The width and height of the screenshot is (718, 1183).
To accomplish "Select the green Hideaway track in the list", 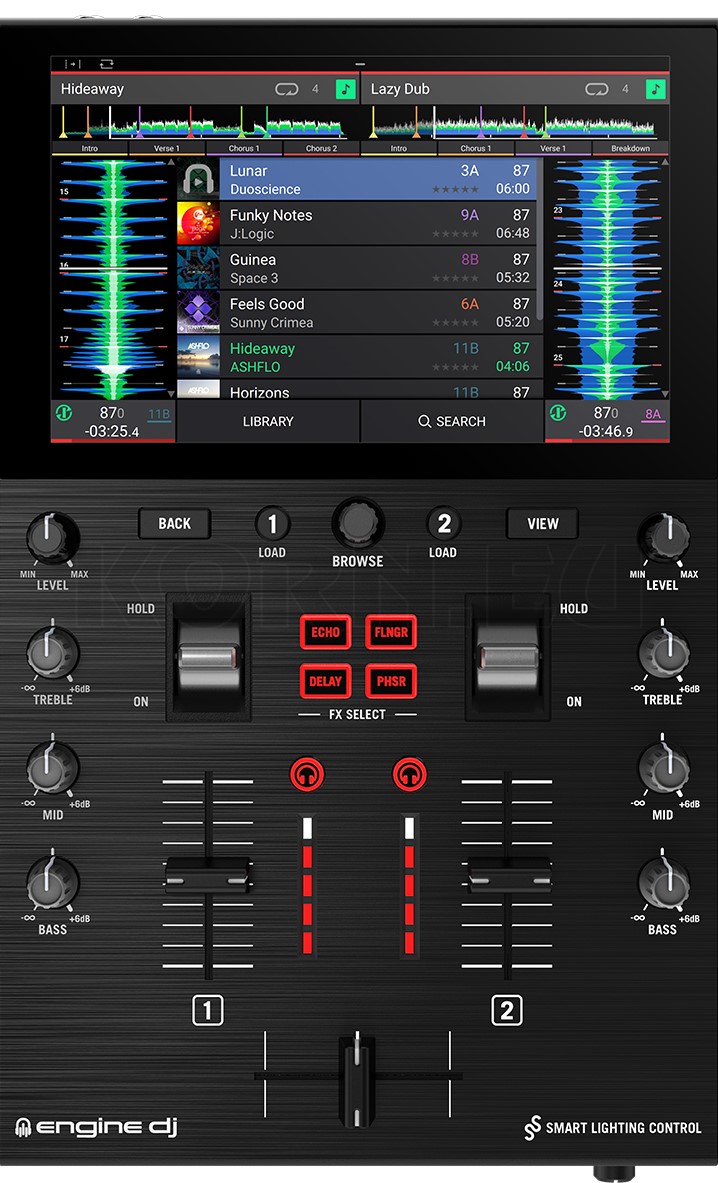I will pos(357,357).
